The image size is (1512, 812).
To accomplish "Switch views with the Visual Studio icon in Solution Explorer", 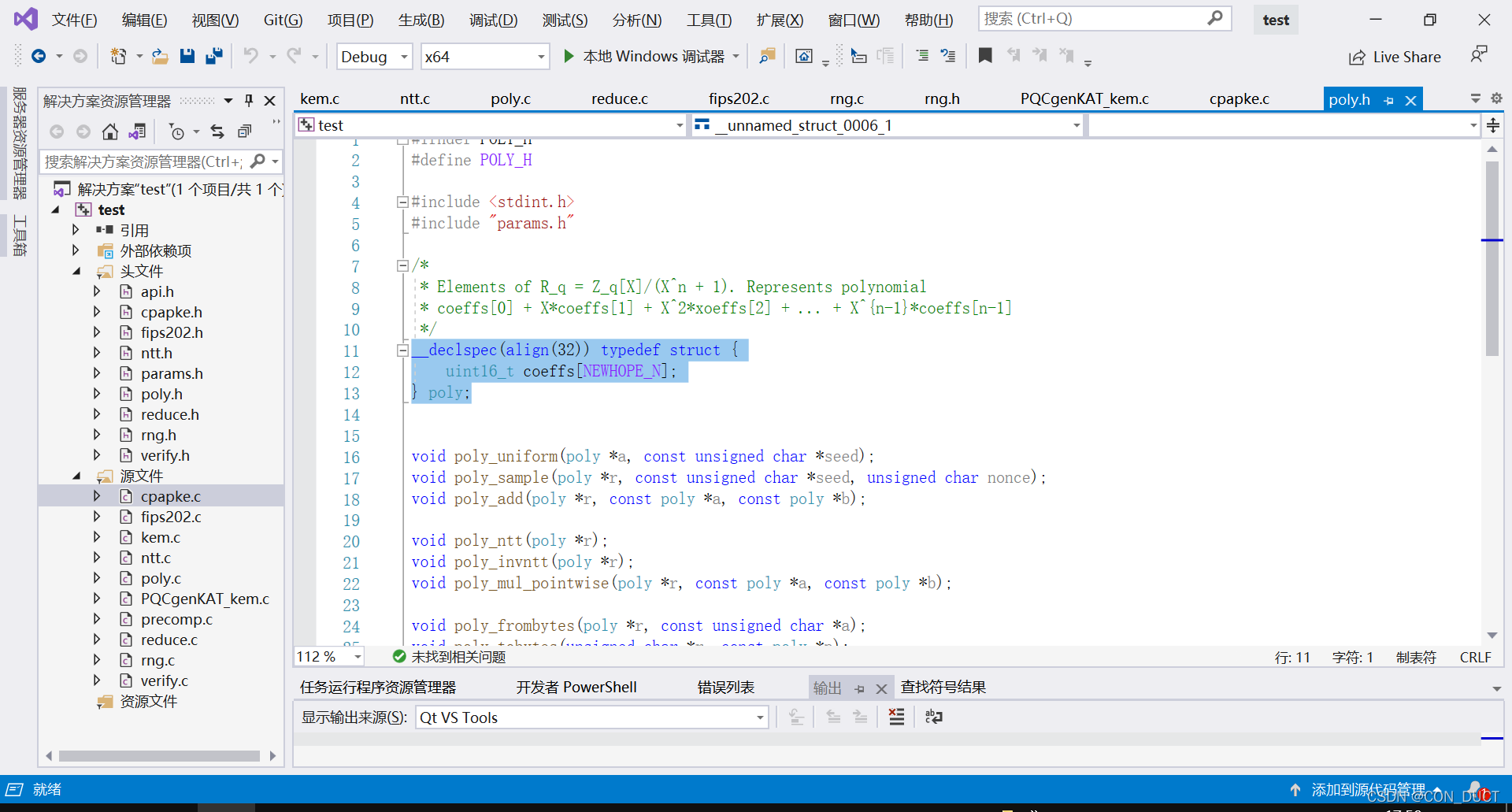I will (x=137, y=132).
